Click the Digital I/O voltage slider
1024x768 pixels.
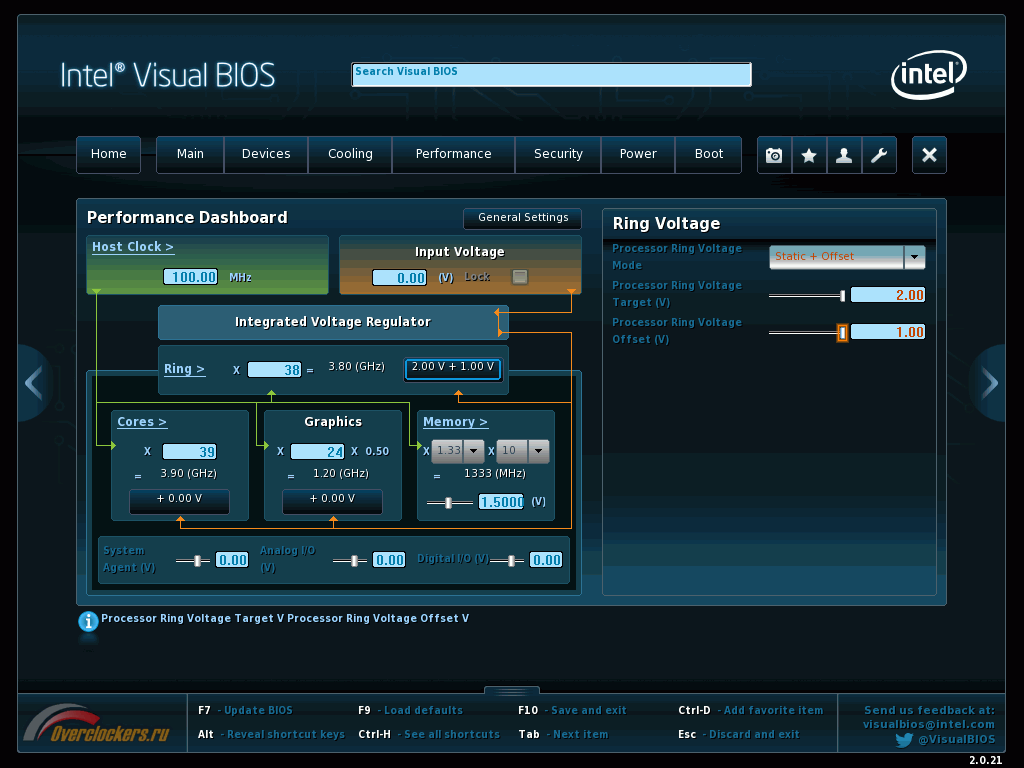coord(507,560)
